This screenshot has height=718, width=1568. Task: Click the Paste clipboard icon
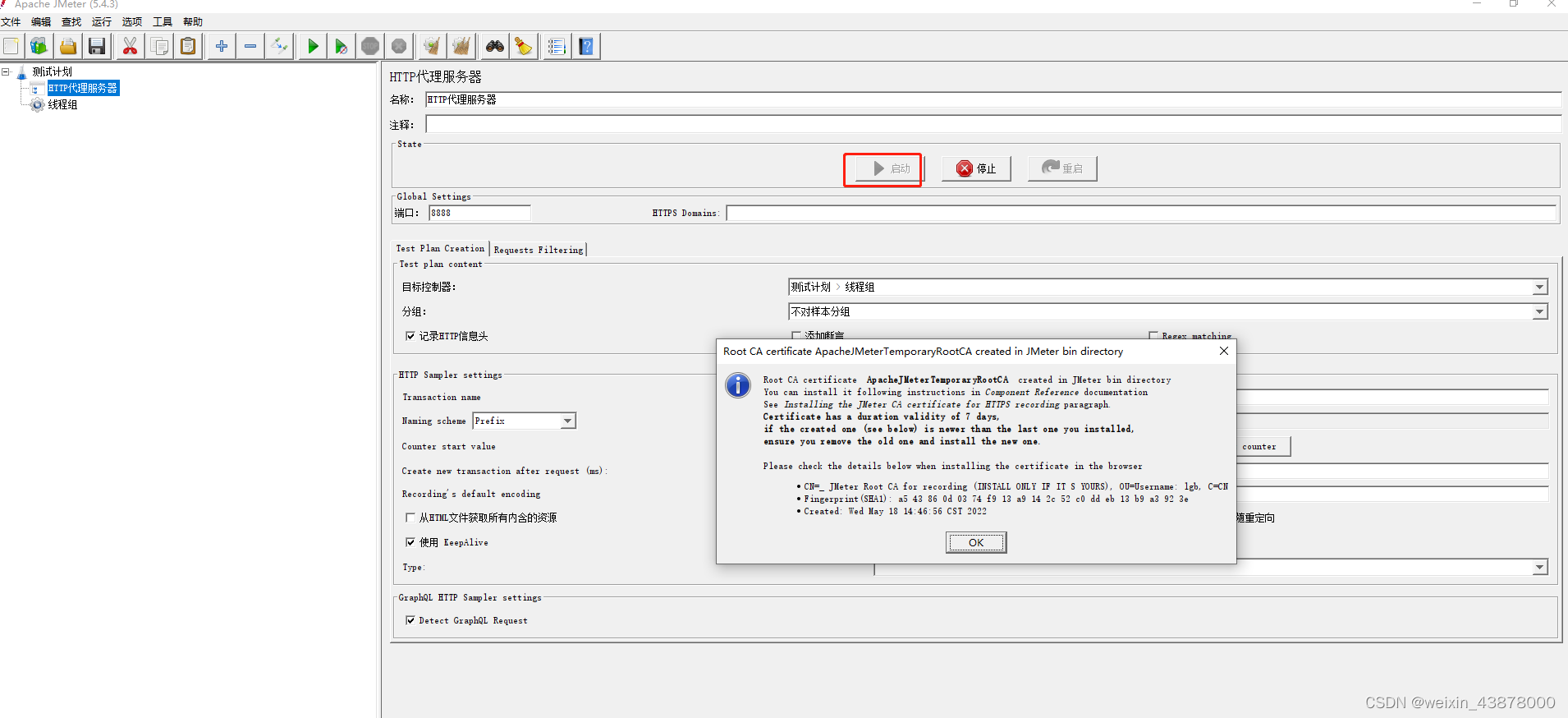pos(188,46)
